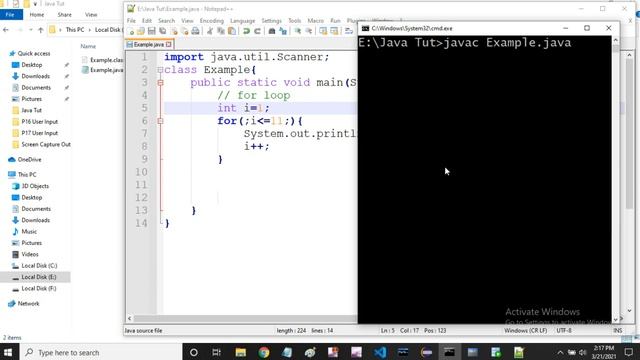640x360 pixels.
Task: Click the Close All icon in Notepad++ toolbar
Action: (x=184, y=31)
